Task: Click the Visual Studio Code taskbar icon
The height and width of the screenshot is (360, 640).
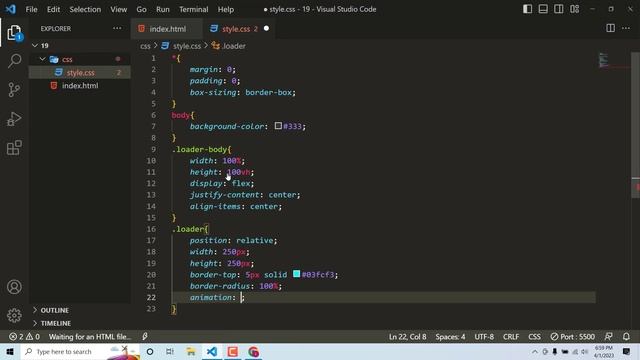Action: click(212, 351)
